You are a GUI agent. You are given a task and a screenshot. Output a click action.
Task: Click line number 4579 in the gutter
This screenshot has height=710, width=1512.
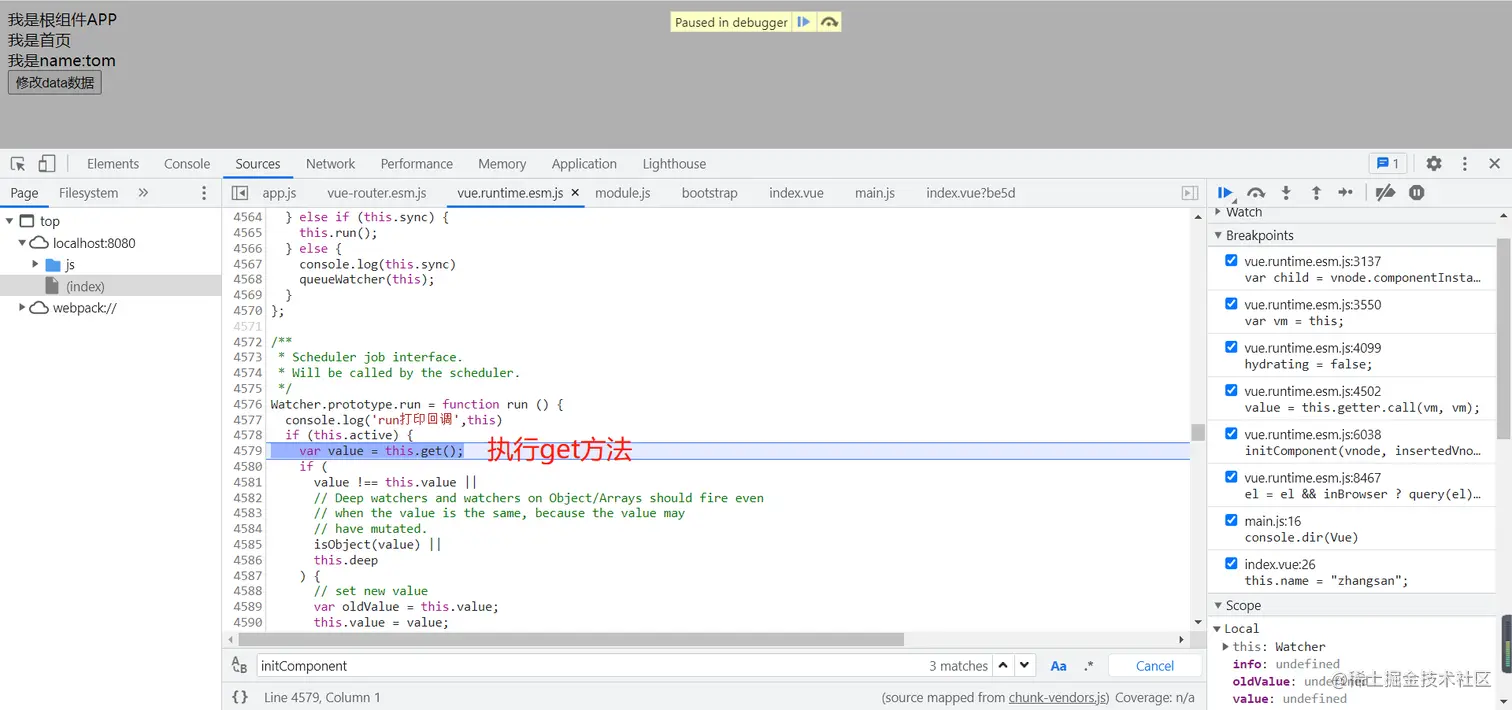point(247,451)
